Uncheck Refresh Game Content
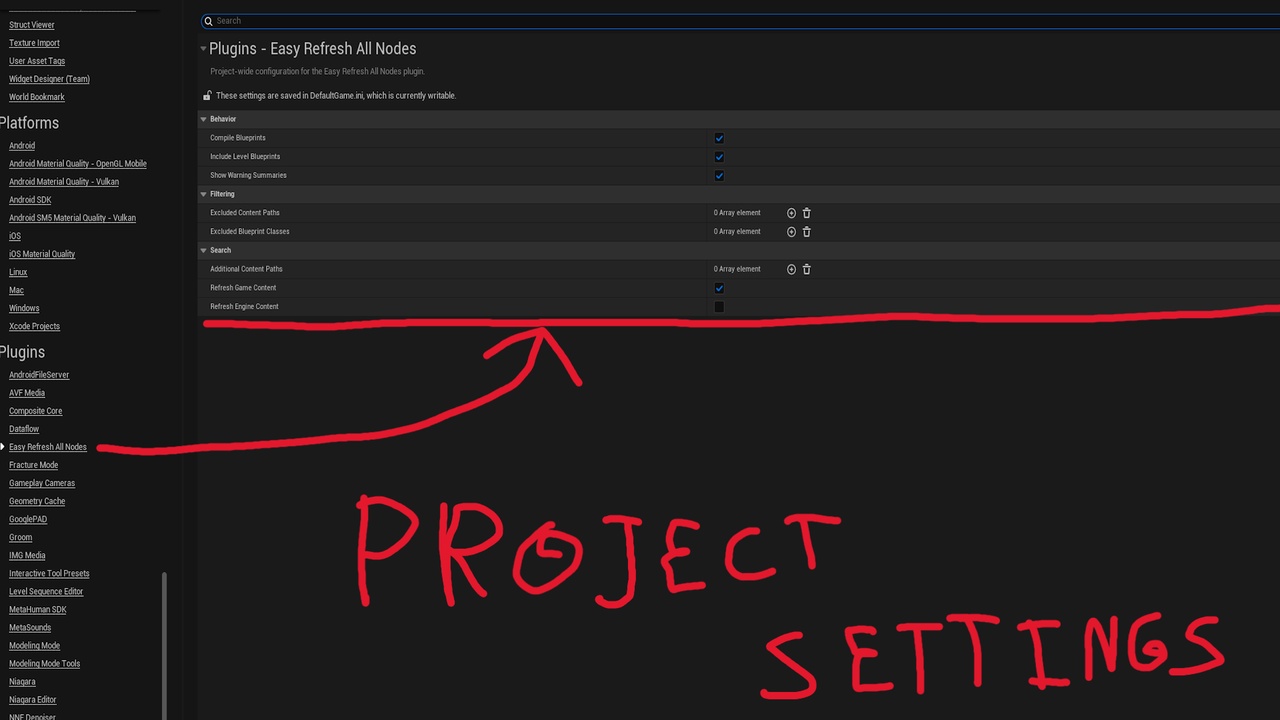 (x=719, y=288)
